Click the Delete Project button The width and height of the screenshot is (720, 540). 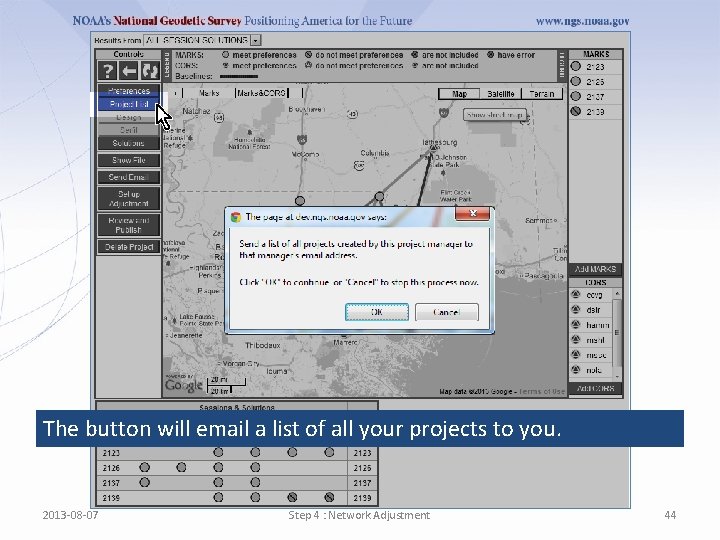(x=129, y=247)
